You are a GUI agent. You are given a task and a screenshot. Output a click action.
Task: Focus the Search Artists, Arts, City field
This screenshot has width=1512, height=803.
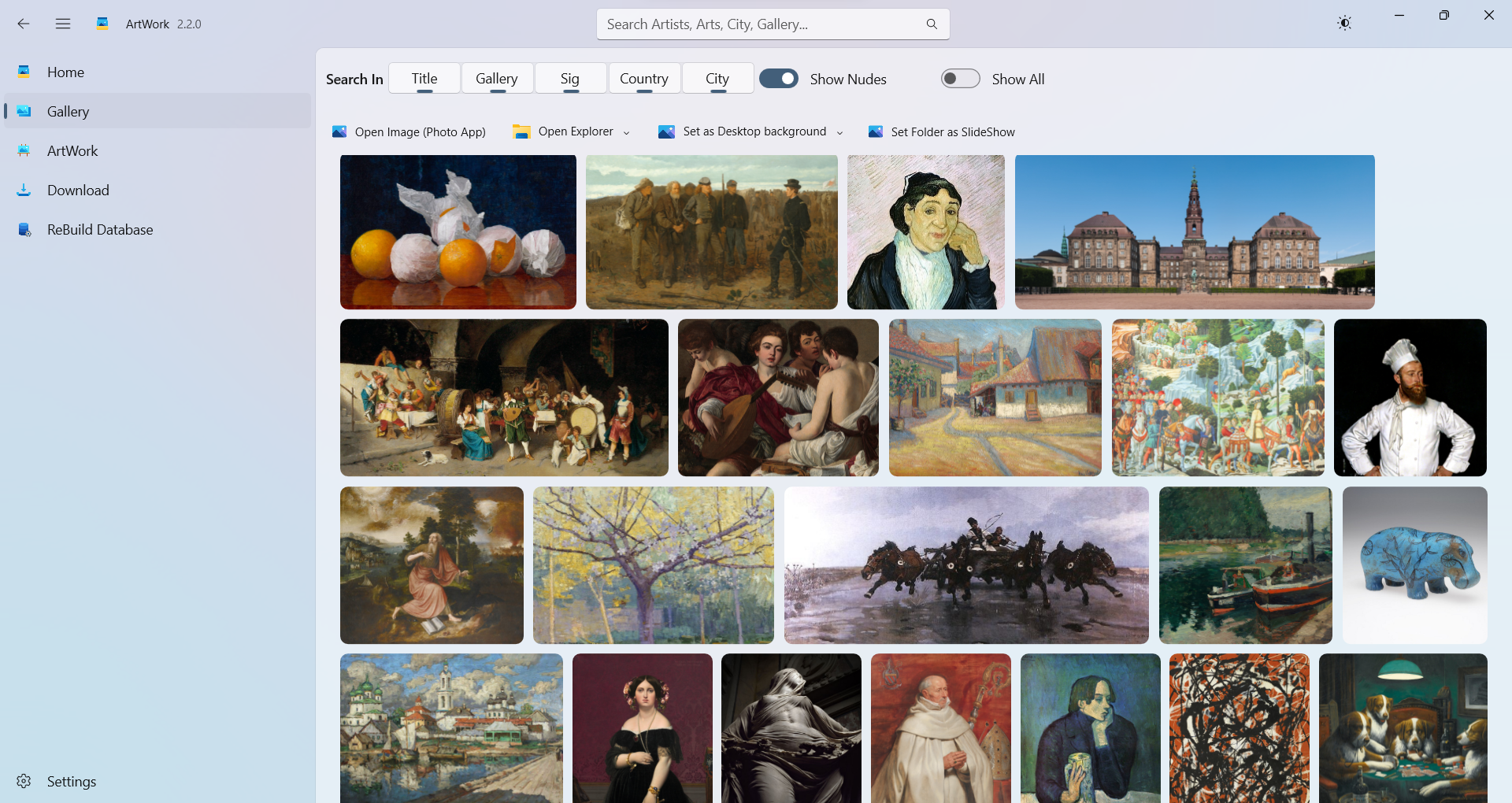tap(773, 24)
